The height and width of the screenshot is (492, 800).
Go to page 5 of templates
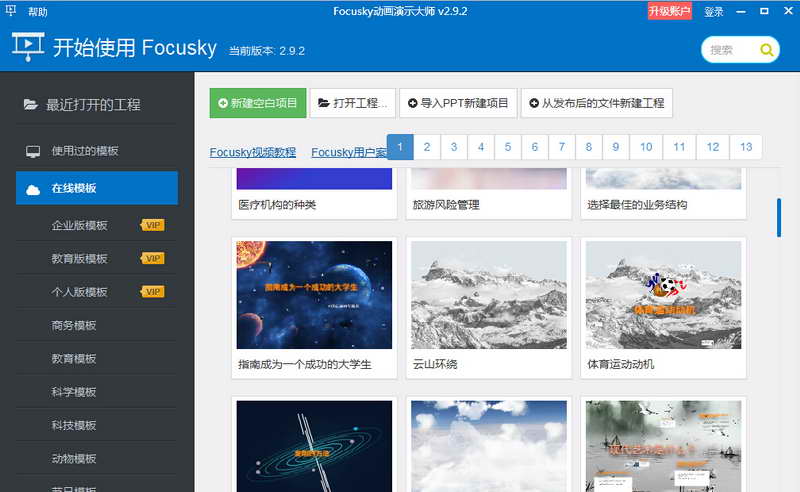[x=508, y=147]
